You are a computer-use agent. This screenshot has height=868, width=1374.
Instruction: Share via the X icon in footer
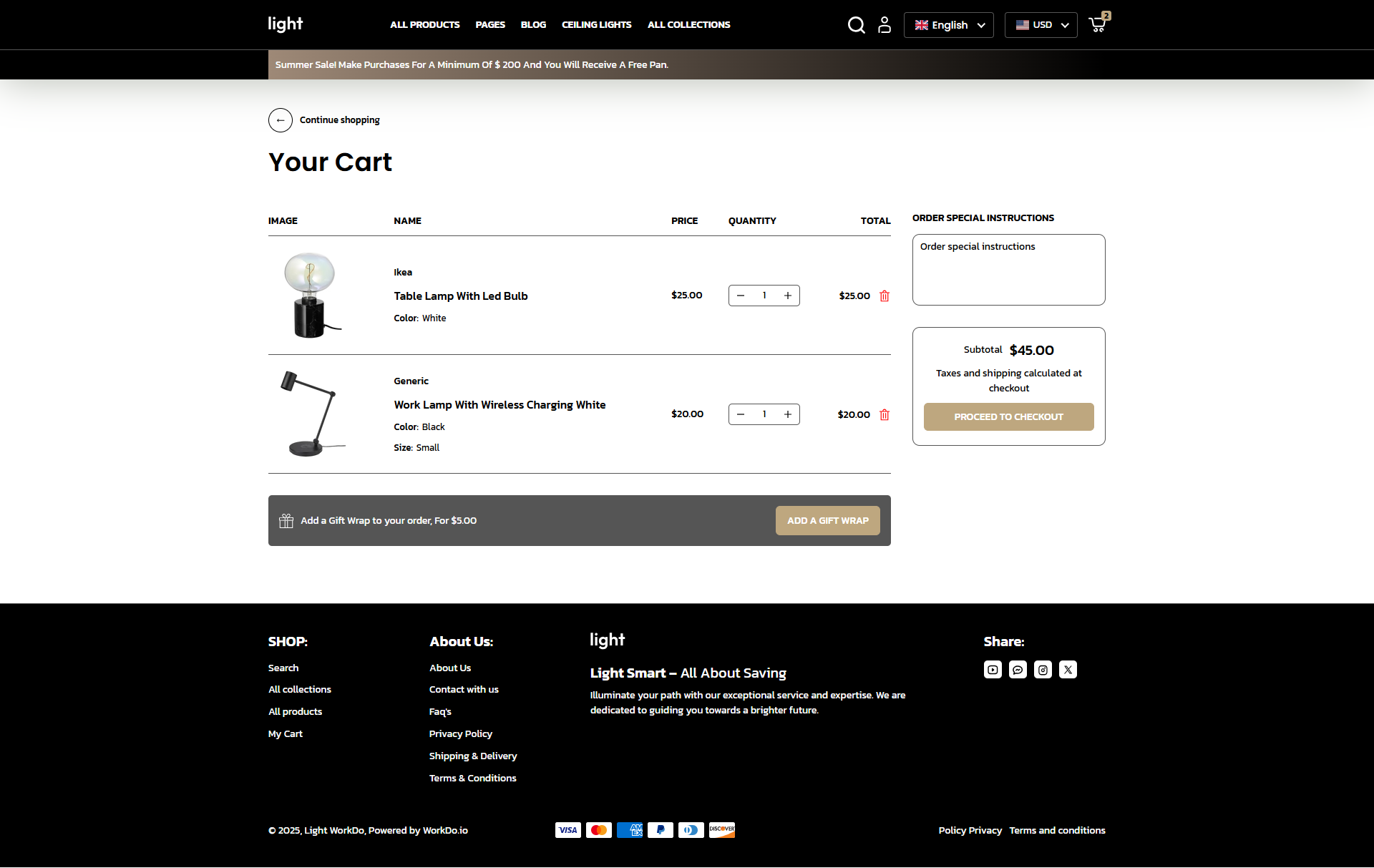1068,669
